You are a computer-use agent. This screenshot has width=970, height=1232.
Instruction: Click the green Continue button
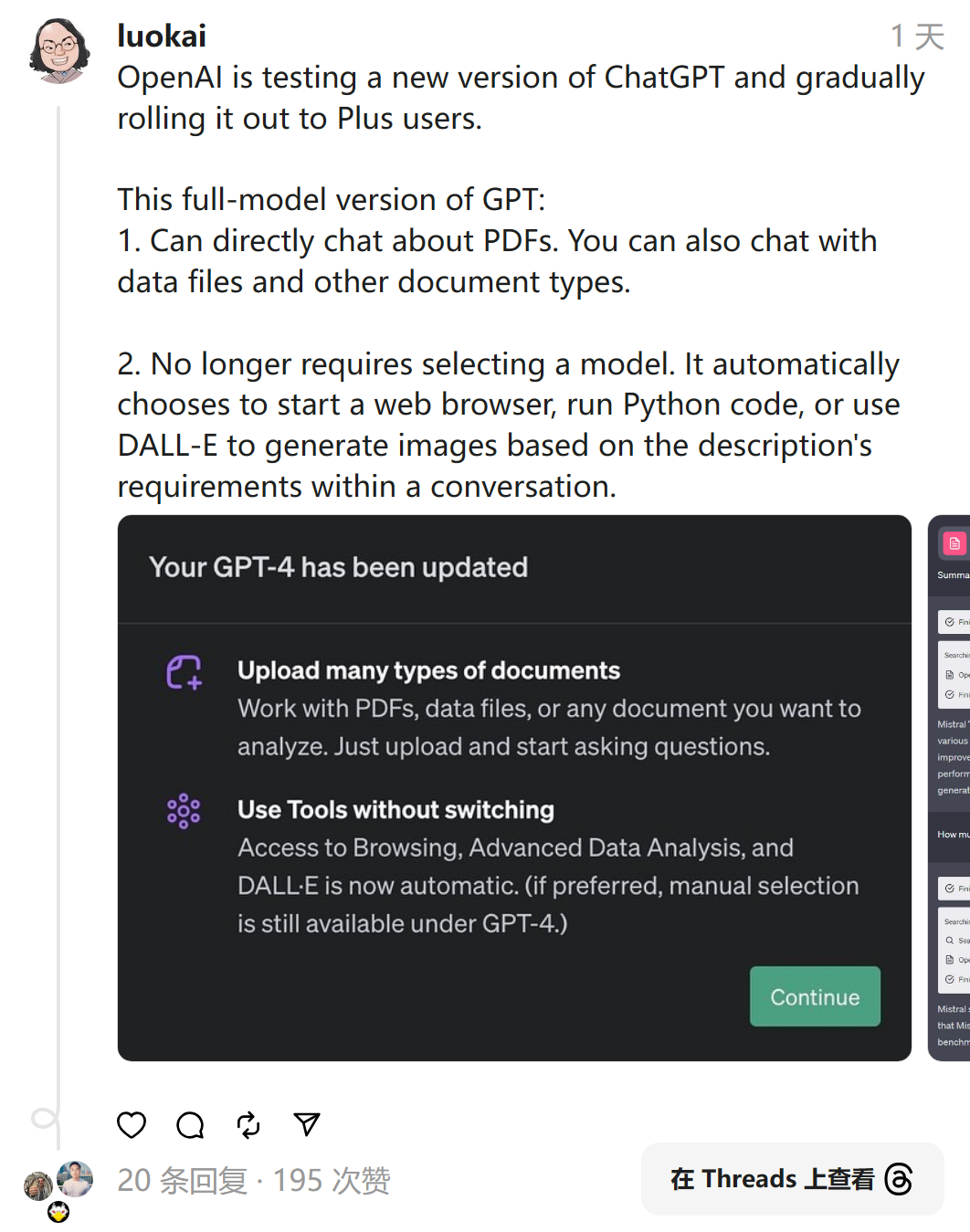coord(815,996)
